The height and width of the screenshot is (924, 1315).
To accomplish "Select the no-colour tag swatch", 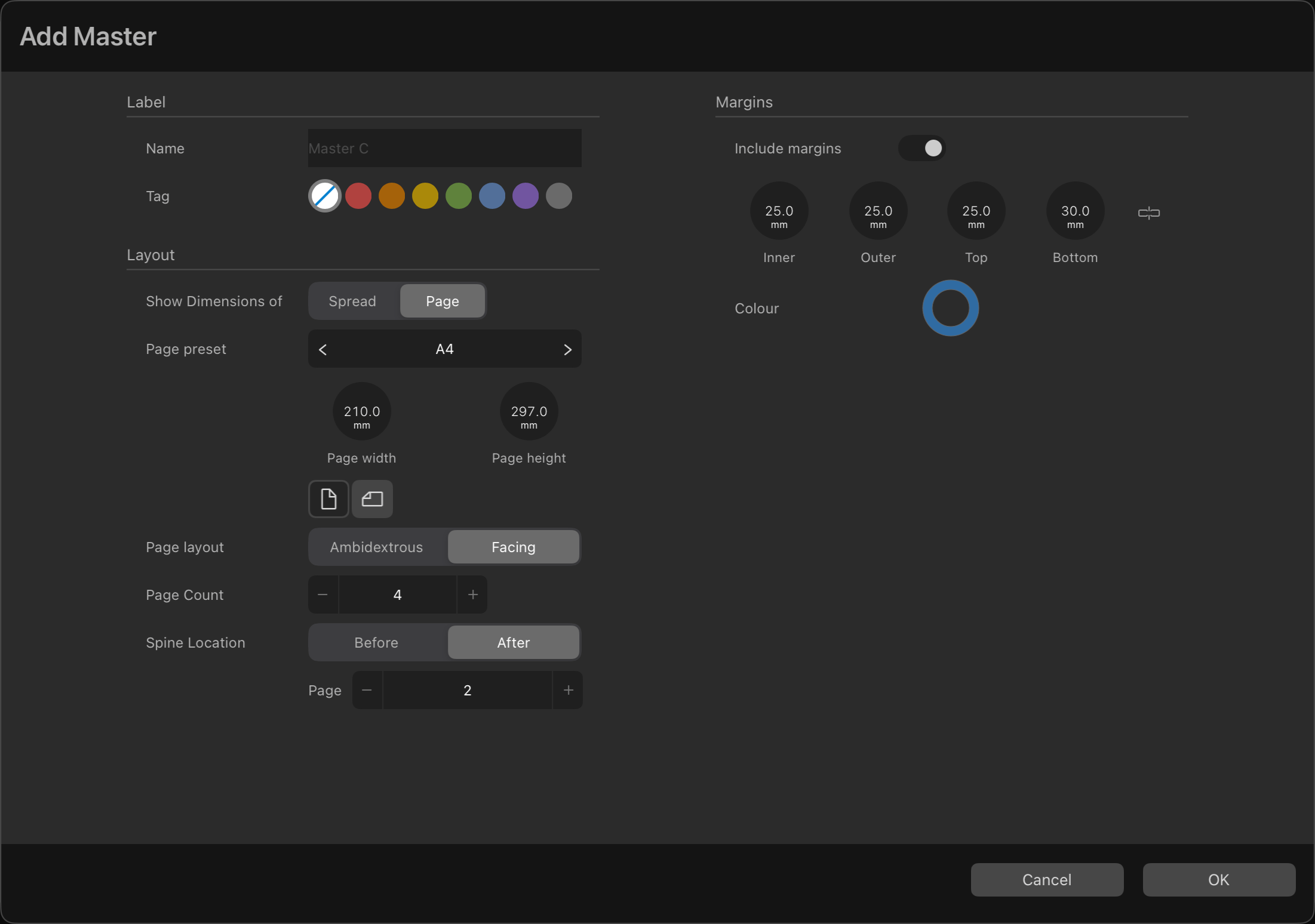I will 325,196.
